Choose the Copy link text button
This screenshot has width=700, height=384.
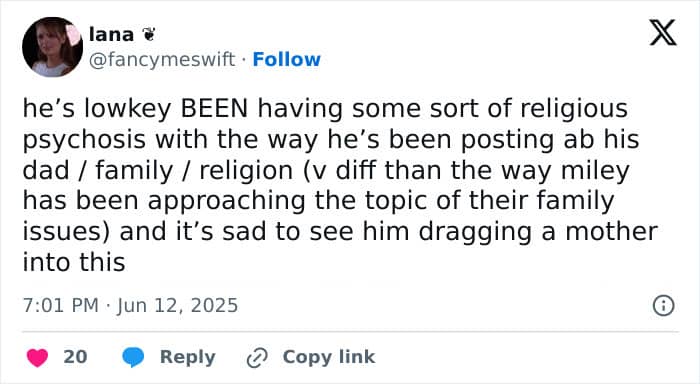coord(329,357)
